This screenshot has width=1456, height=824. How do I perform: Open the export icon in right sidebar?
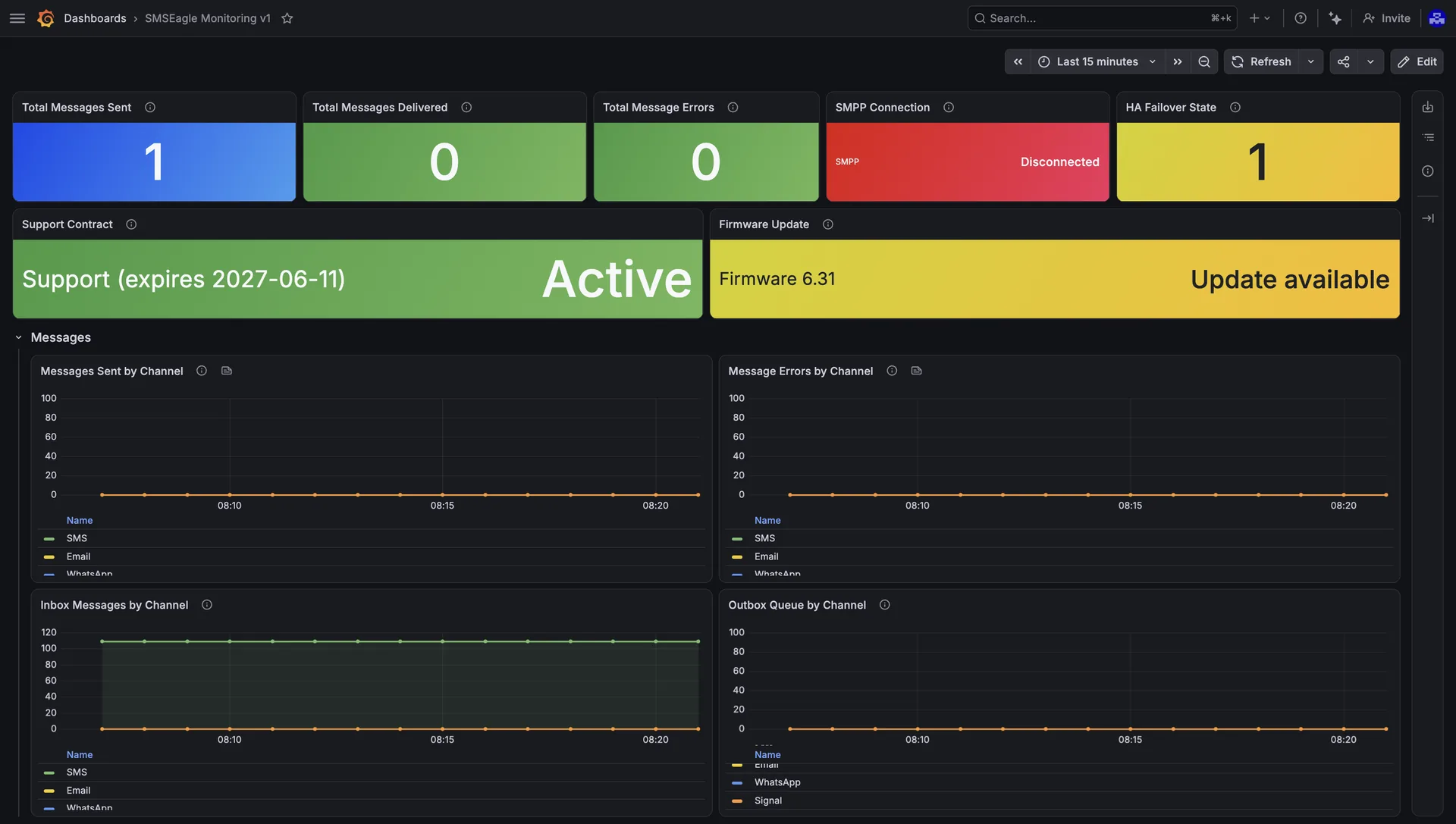click(x=1428, y=108)
